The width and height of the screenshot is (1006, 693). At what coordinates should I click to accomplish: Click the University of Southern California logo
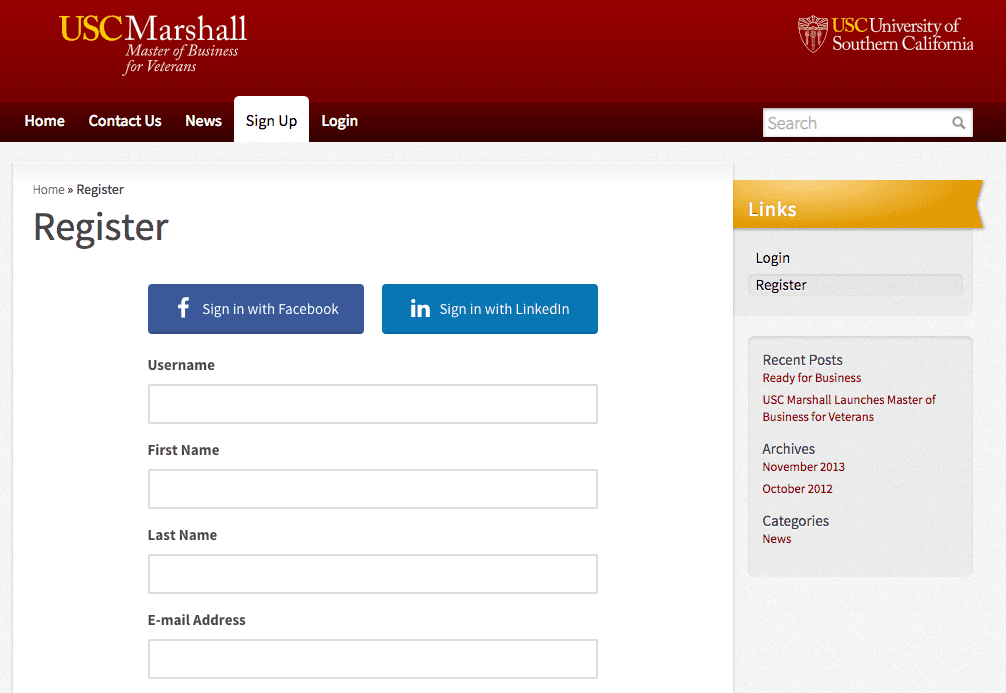pyautogui.click(x=885, y=34)
